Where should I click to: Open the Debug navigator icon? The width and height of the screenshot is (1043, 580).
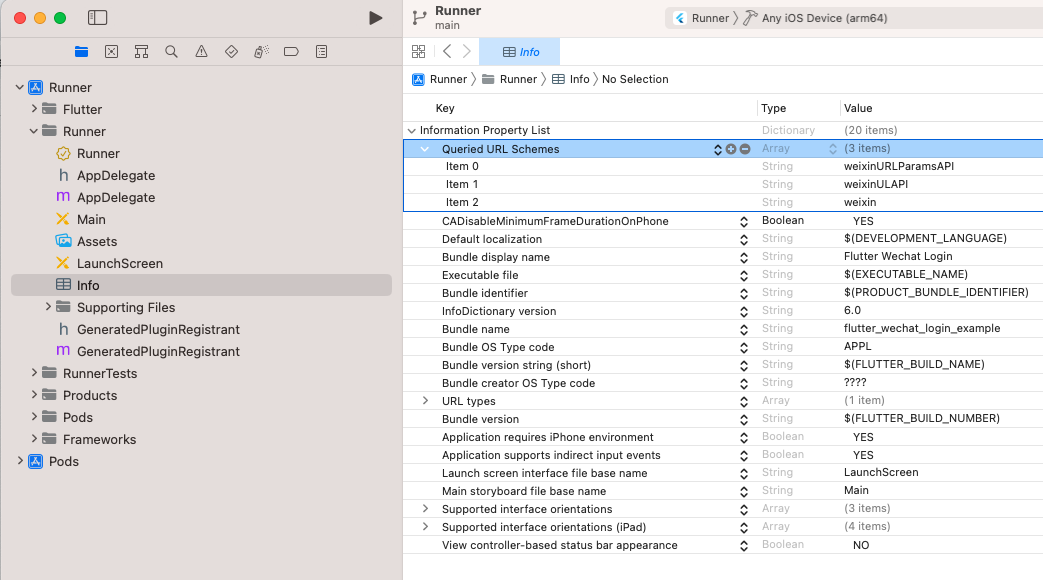point(261,51)
